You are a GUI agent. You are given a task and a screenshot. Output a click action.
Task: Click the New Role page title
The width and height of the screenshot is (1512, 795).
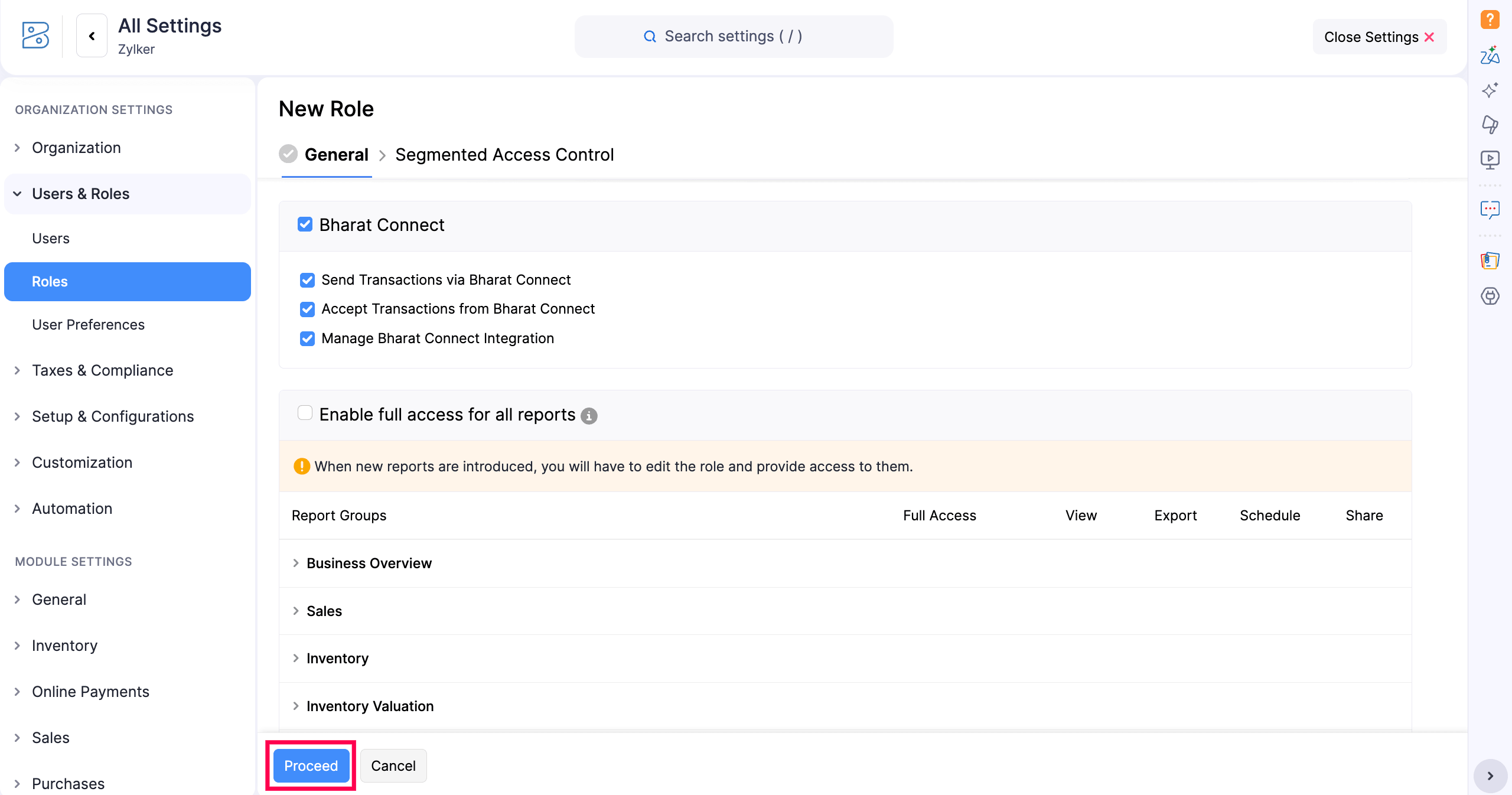point(326,109)
